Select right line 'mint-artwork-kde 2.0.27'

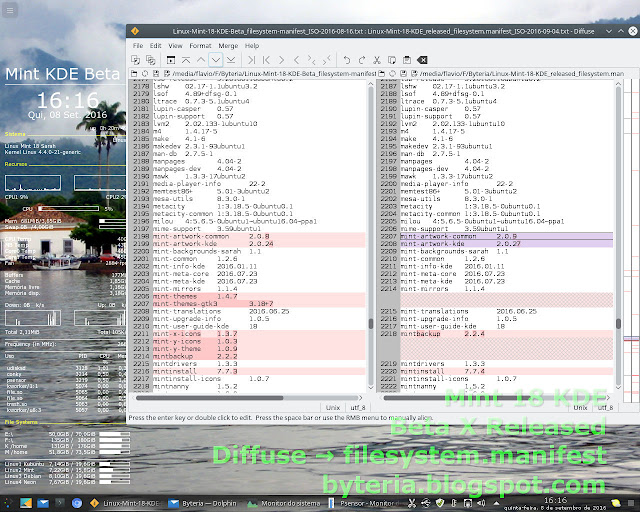(x=507, y=244)
